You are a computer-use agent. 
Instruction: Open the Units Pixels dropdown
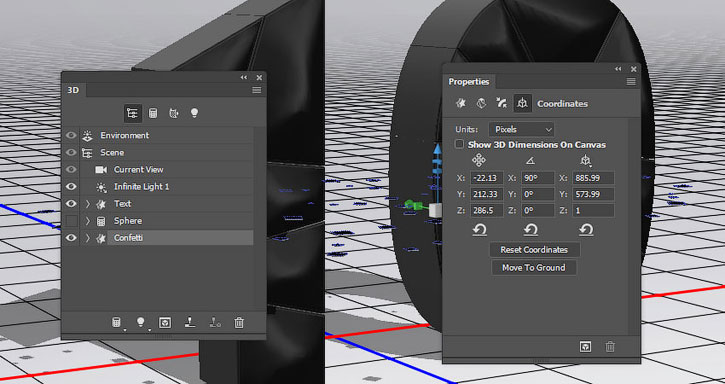(x=522, y=130)
